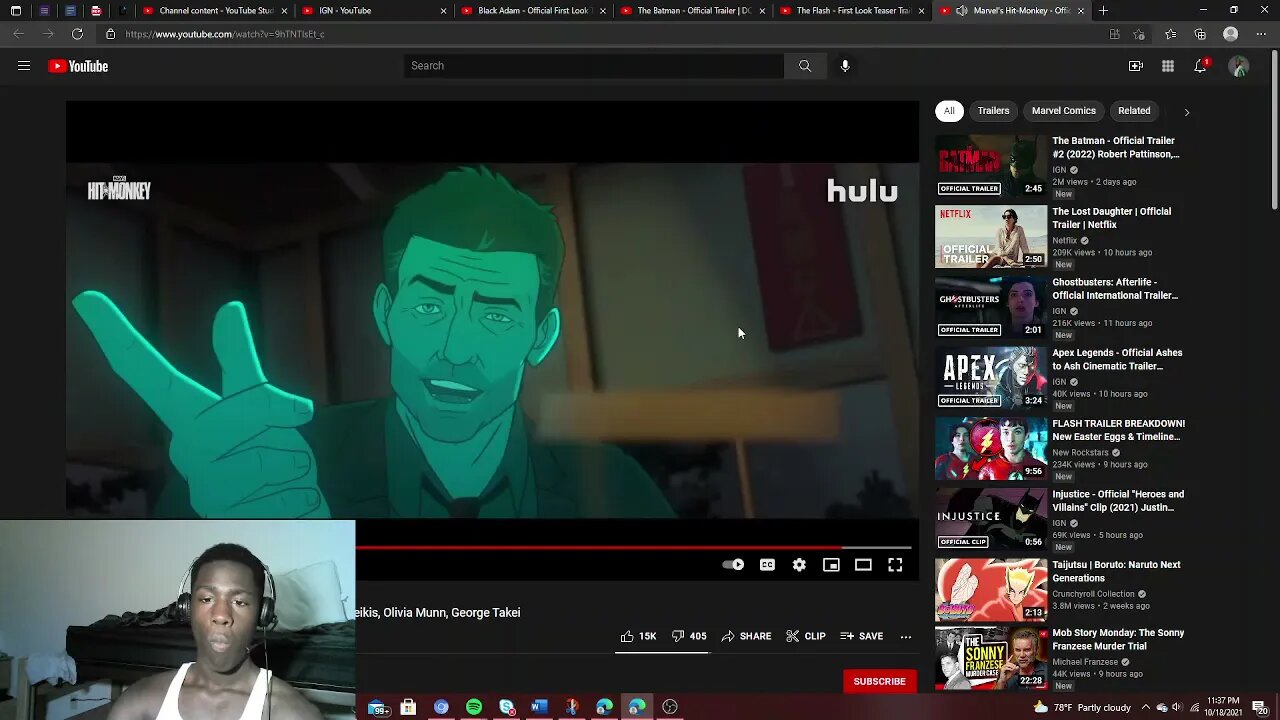The image size is (1280, 720).
Task: Open Ghostbusters: Afterlife trailer title link
Action: tap(1115, 289)
